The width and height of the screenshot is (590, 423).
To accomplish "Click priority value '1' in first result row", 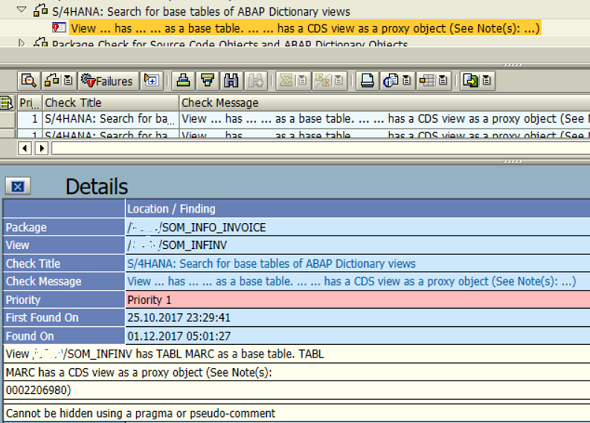I will point(30,119).
